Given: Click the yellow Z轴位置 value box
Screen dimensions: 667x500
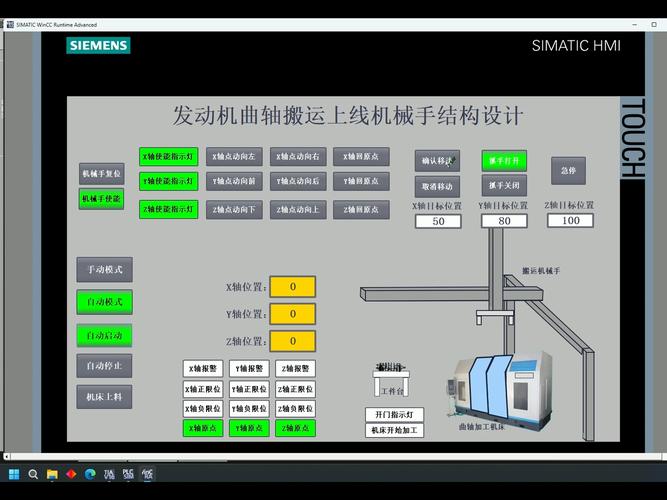Looking at the screenshot, I should click(293, 341).
